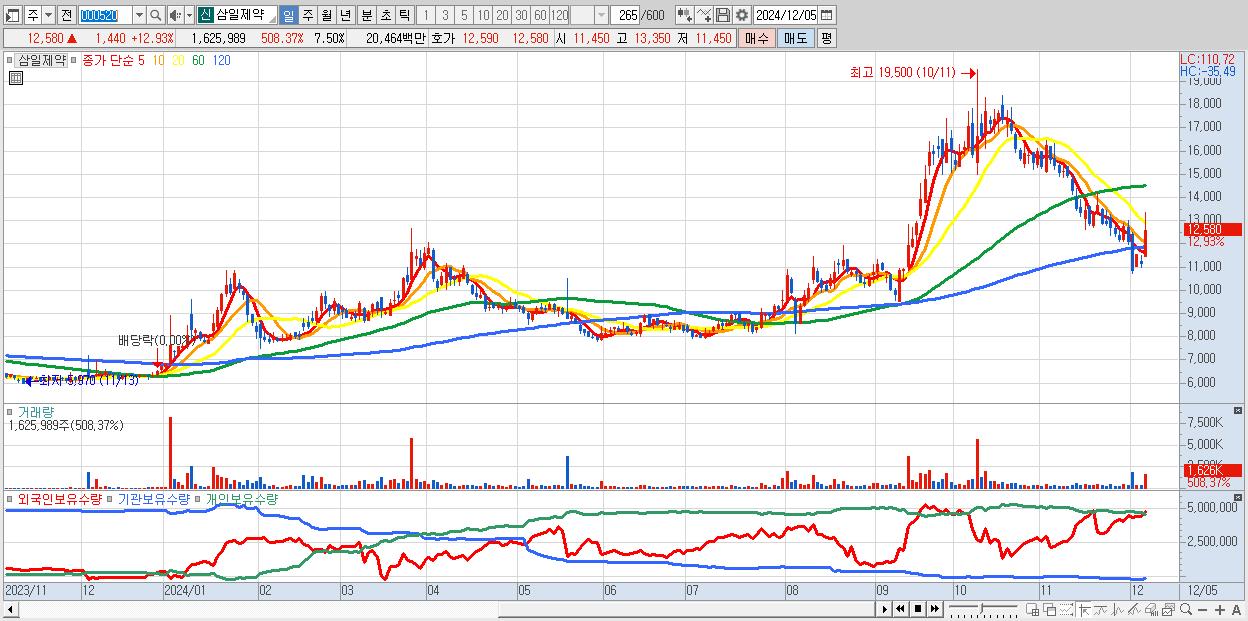Click the 종가 단순 5 moving average label
Screen dimensions: 1248x621
[x=113, y=60]
